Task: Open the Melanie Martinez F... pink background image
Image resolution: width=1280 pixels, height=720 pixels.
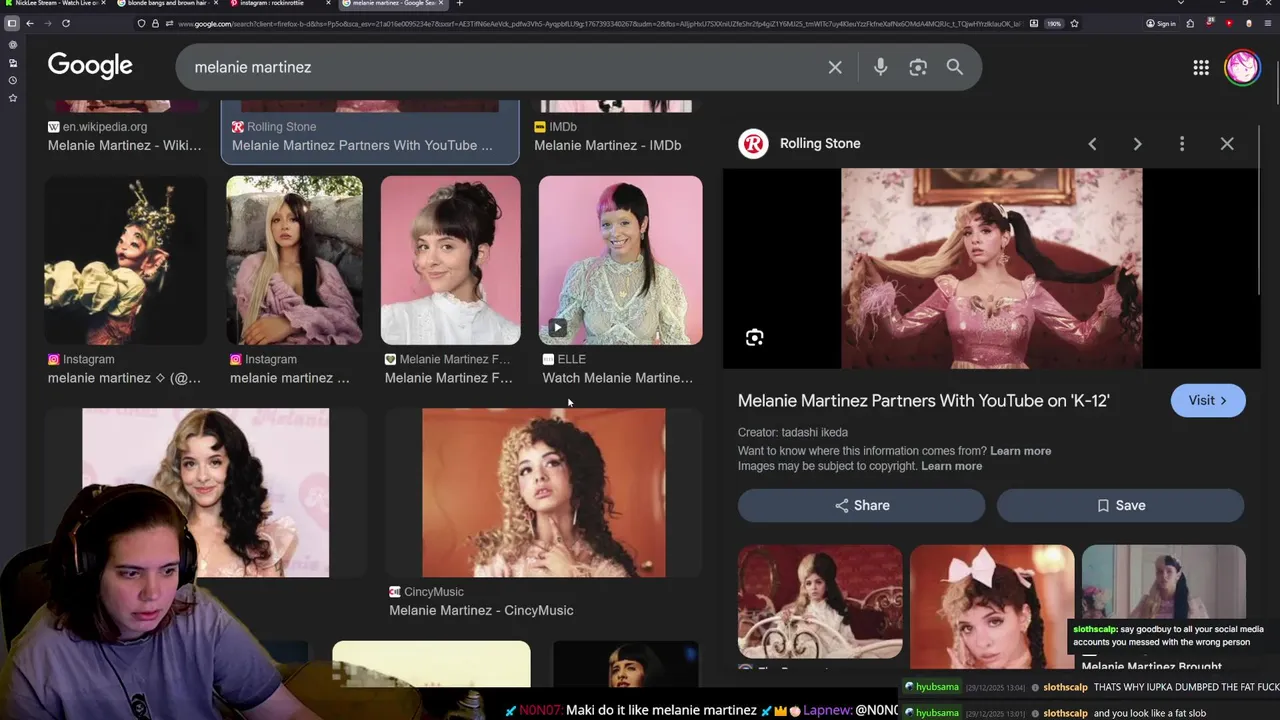Action: point(450,260)
